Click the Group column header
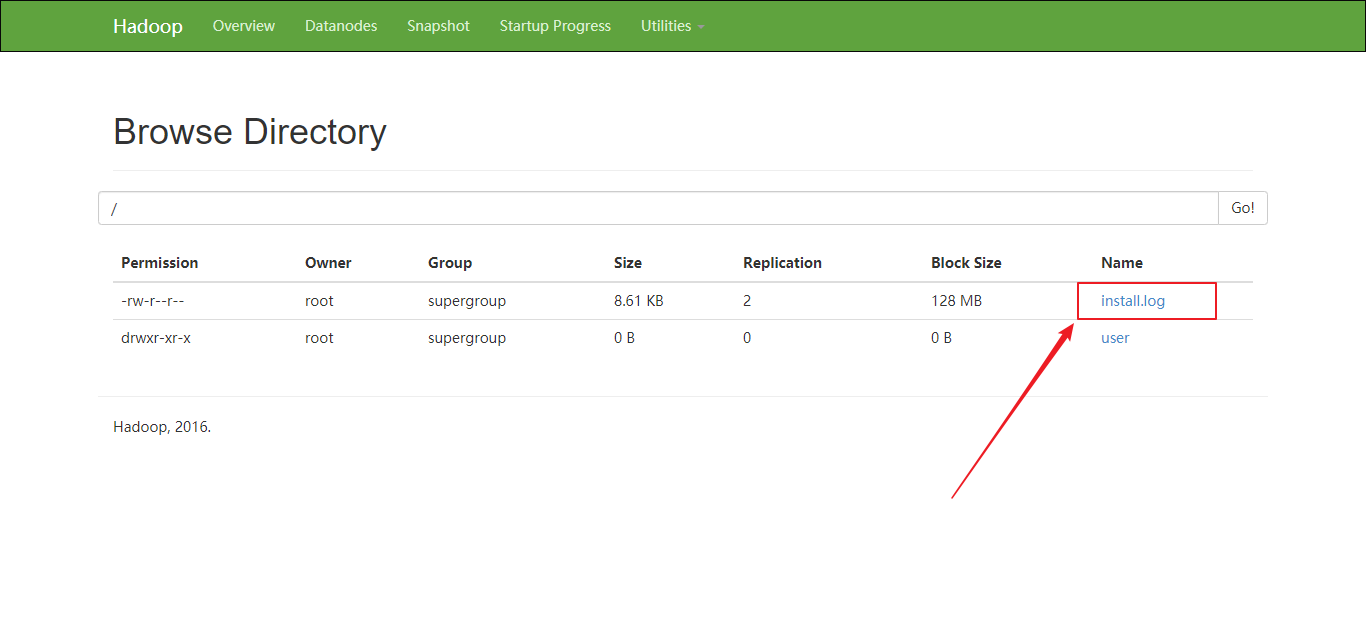The width and height of the screenshot is (1366, 625). pos(450,263)
